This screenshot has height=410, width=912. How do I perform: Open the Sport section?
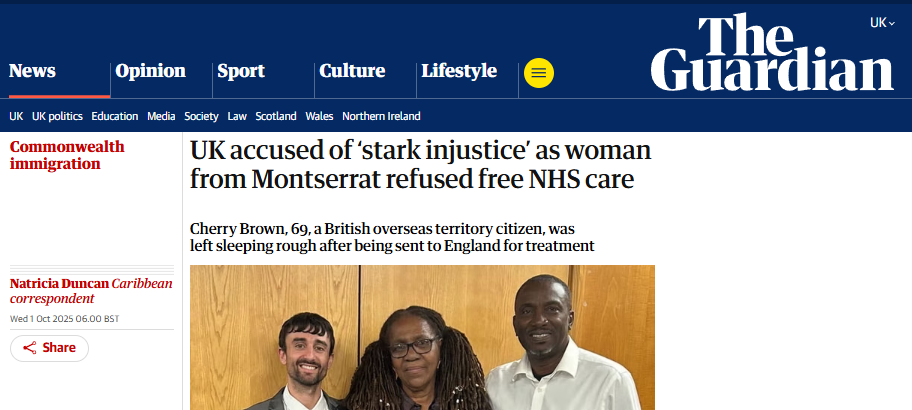pos(241,71)
